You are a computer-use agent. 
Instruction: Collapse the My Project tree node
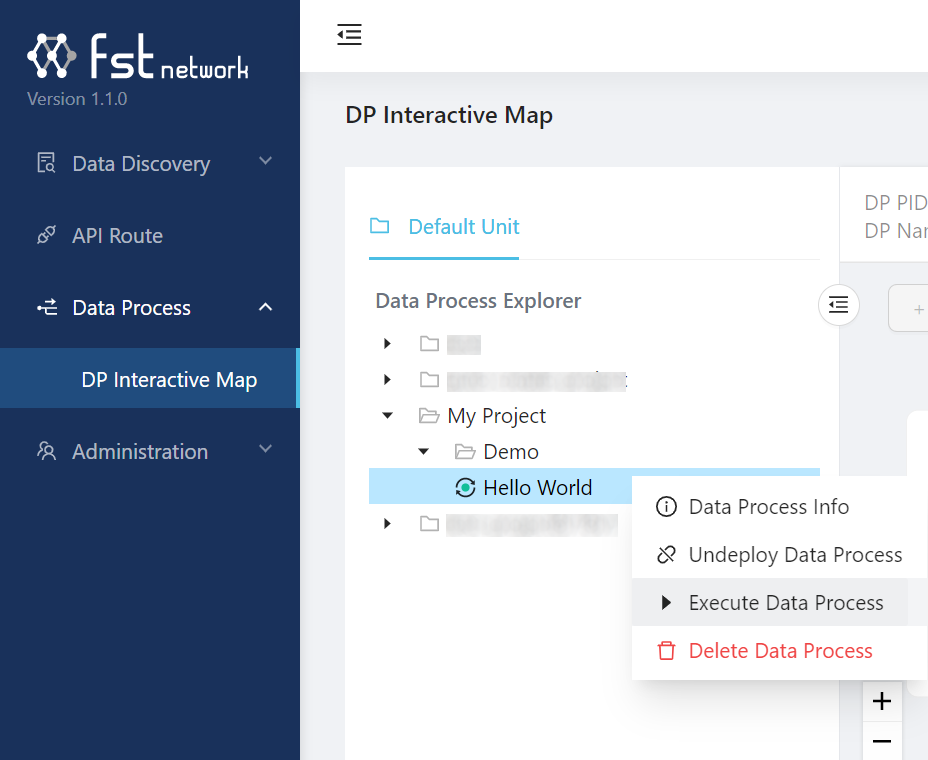point(388,416)
